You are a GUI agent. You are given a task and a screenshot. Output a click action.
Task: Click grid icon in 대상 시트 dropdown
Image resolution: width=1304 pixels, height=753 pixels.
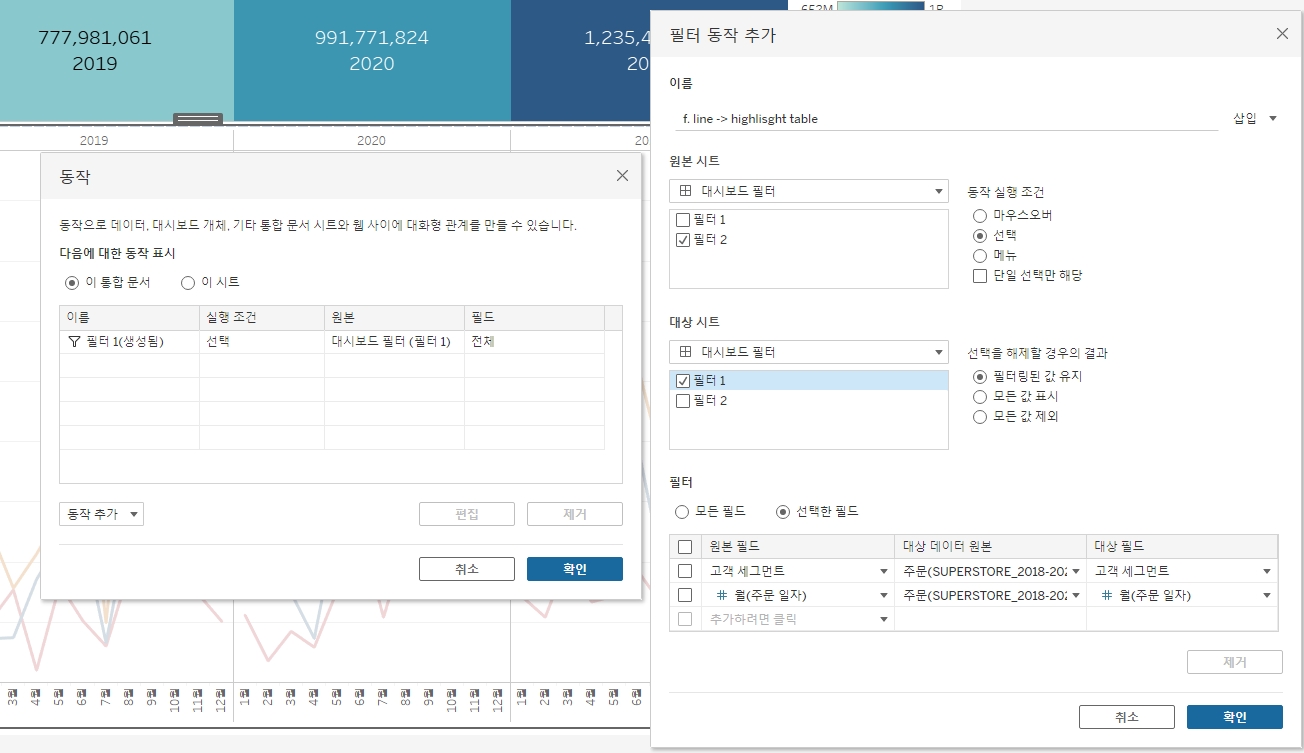coord(685,352)
